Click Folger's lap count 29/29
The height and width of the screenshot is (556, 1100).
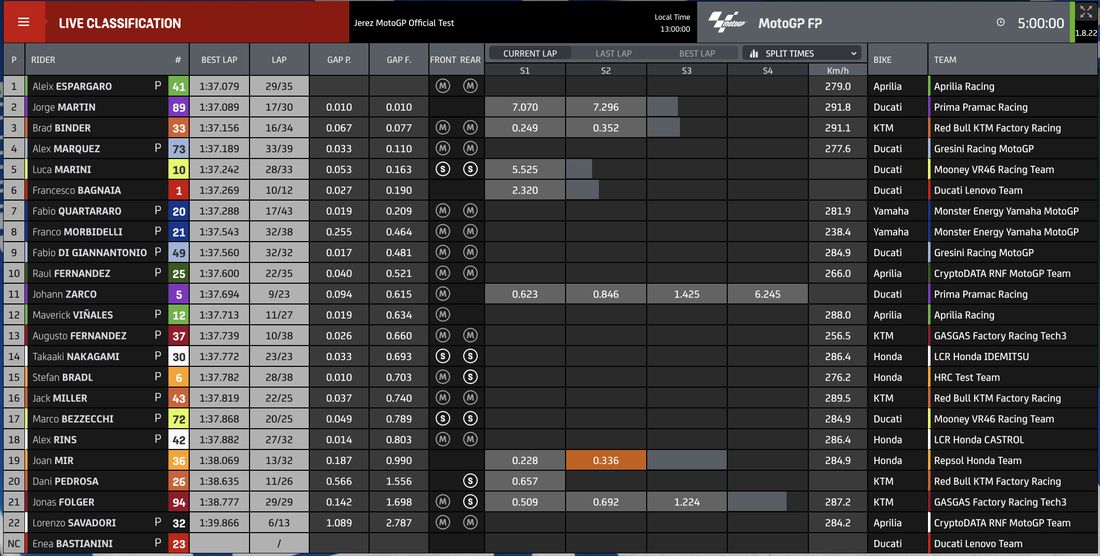point(279,502)
